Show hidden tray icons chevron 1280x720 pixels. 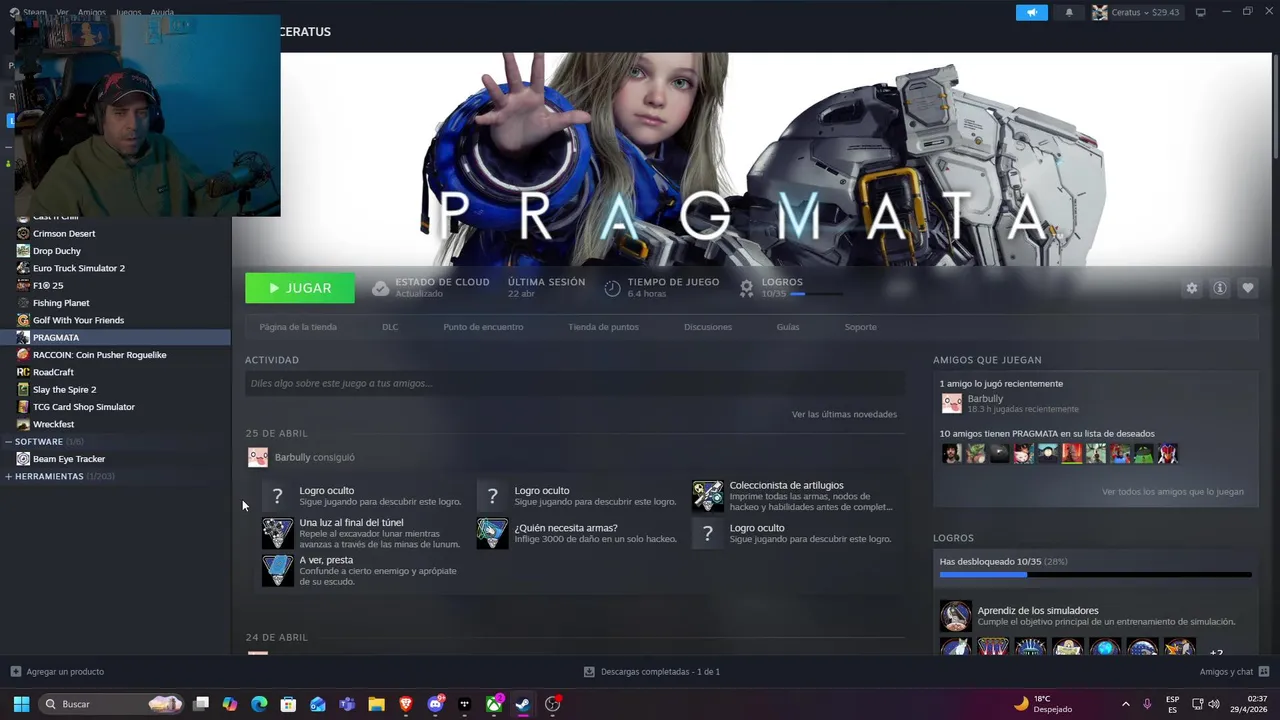1125,704
